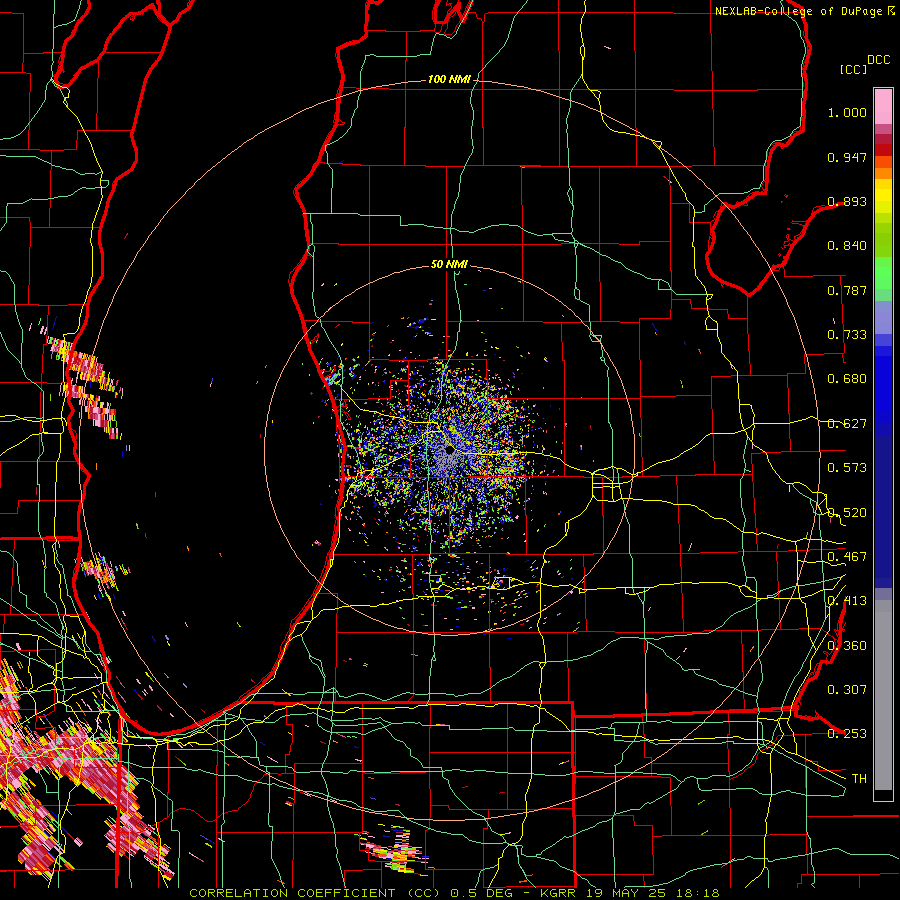Click the 0.360 scale label
The image size is (900, 900).
click(847, 646)
